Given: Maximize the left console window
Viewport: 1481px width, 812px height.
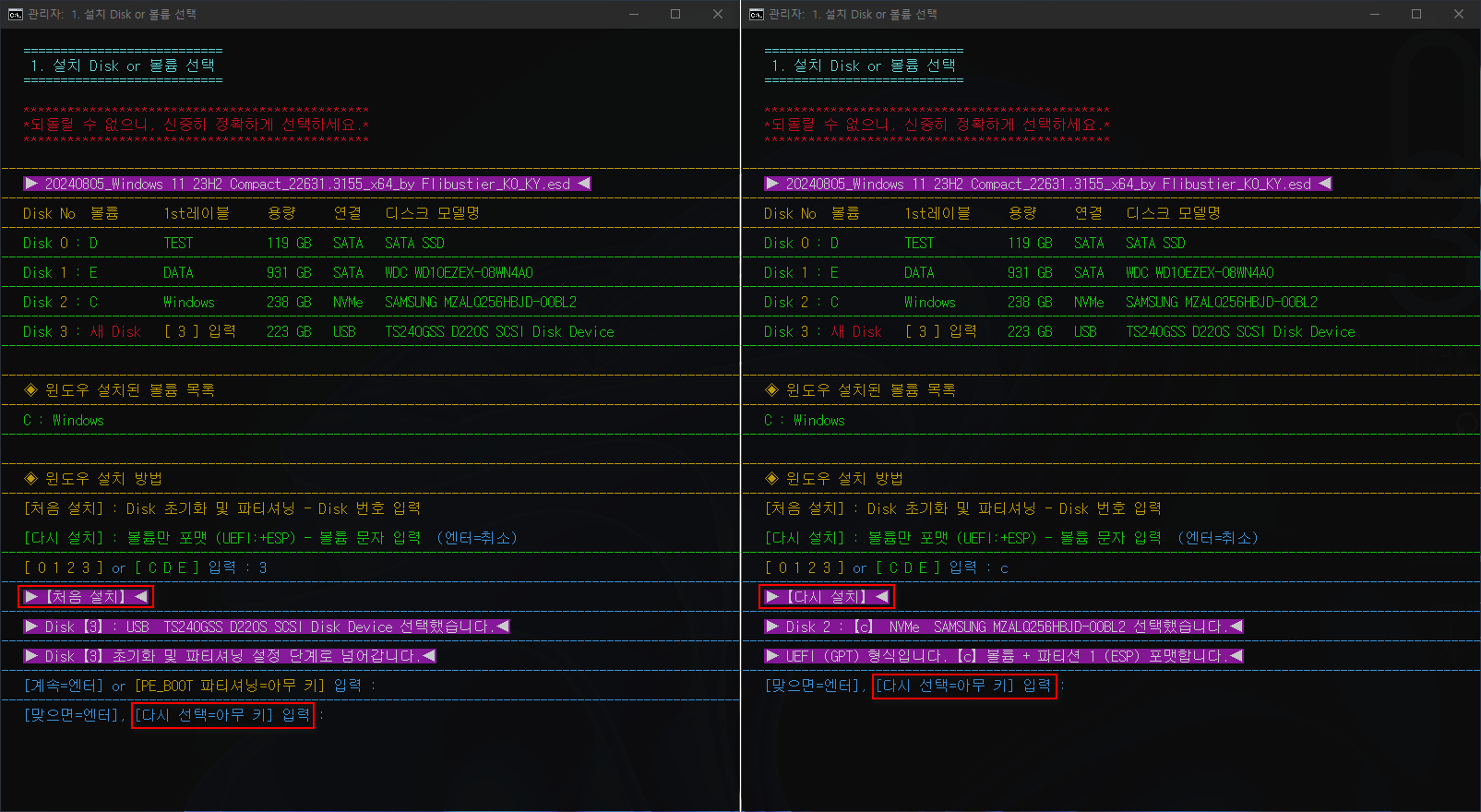Looking at the screenshot, I should 675,14.
